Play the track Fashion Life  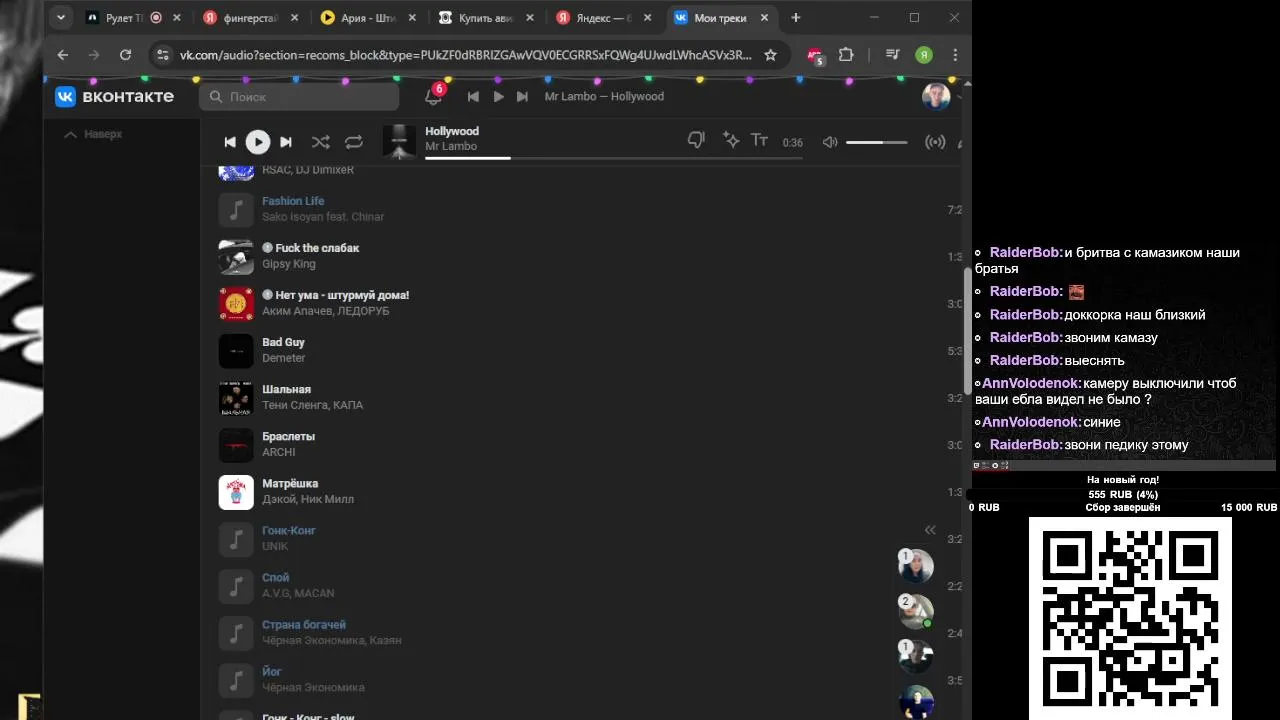[293, 201]
